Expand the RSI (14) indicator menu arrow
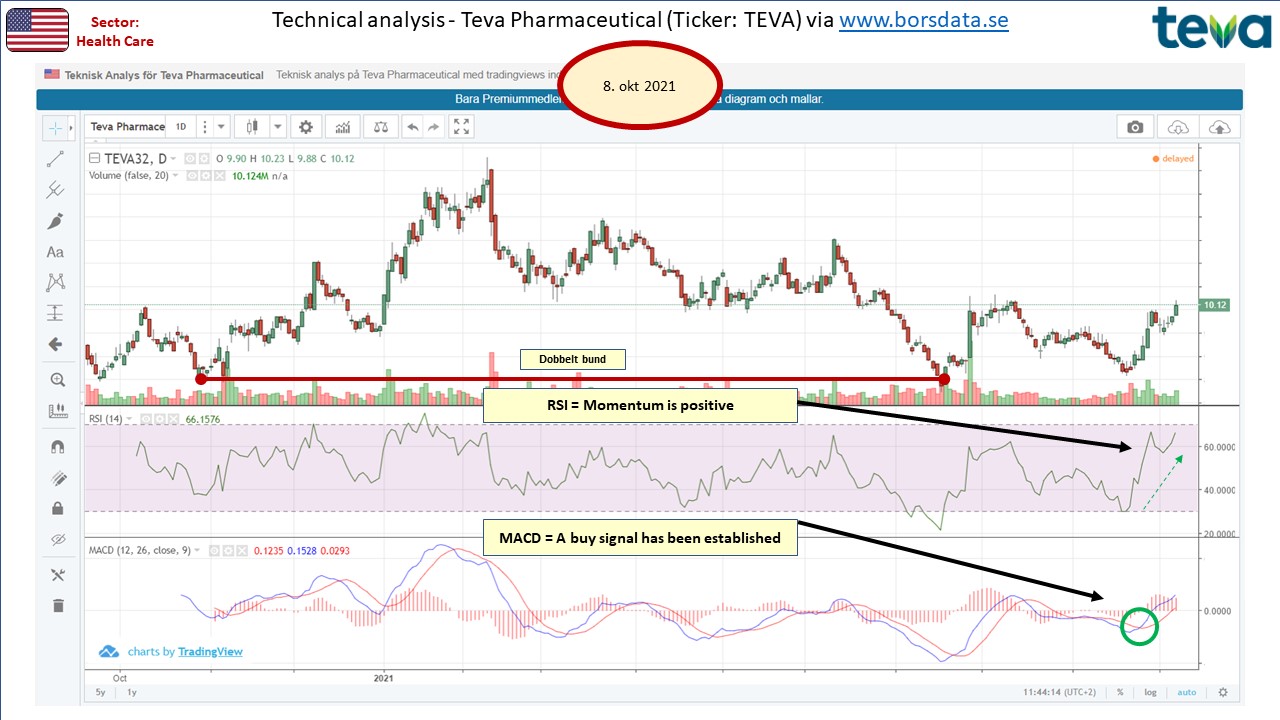This screenshot has width=1280, height=720. [x=131, y=419]
